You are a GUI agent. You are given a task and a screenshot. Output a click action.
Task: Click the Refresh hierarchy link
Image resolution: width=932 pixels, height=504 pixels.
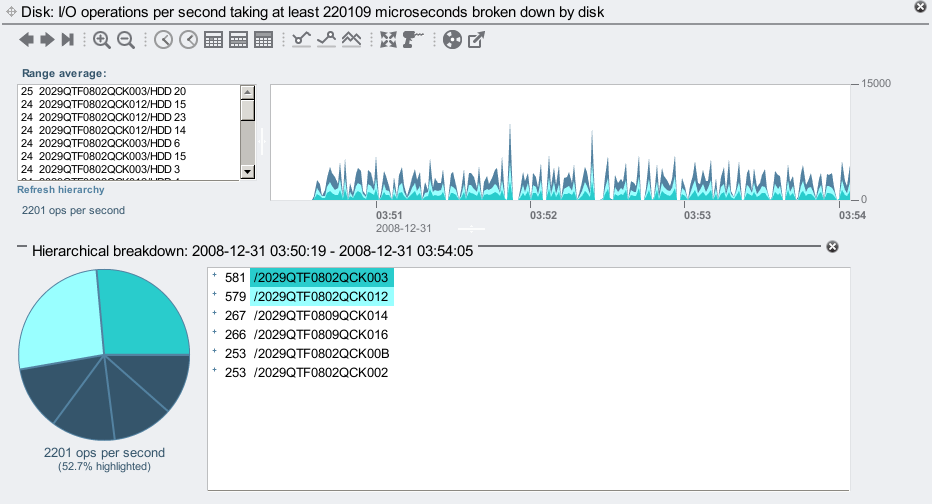pyautogui.click(x=60, y=189)
